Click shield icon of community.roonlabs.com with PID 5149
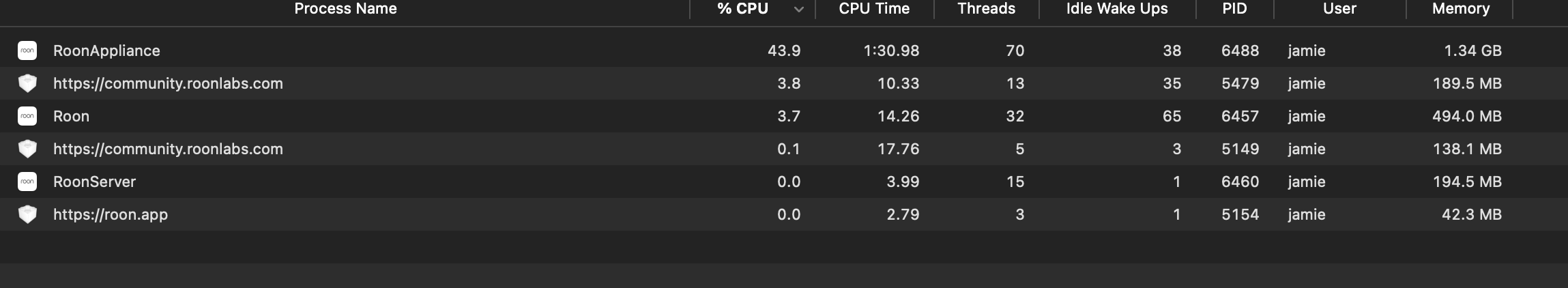This screenshot has height=288, width=1568. point(27,149)
